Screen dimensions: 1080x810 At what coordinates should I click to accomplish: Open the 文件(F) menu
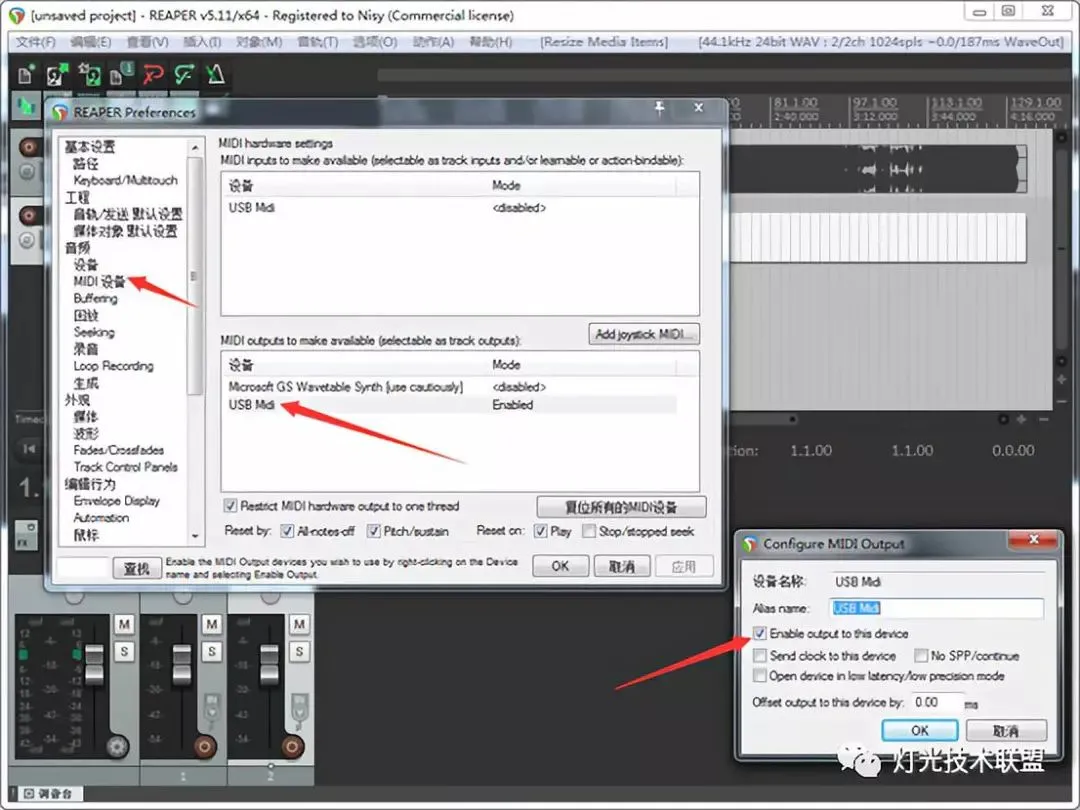pos(36,42)
